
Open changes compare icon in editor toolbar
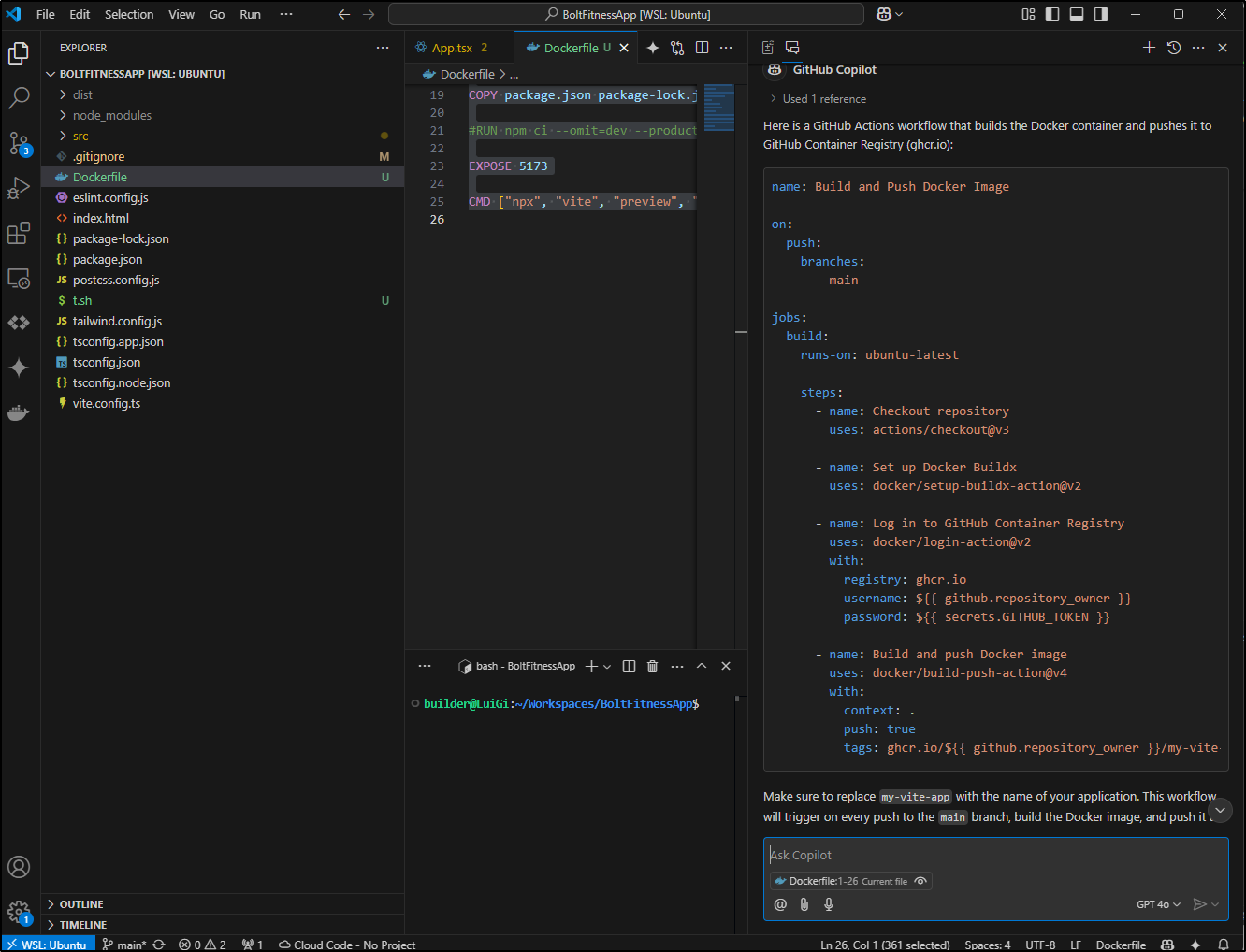[677, 48]
